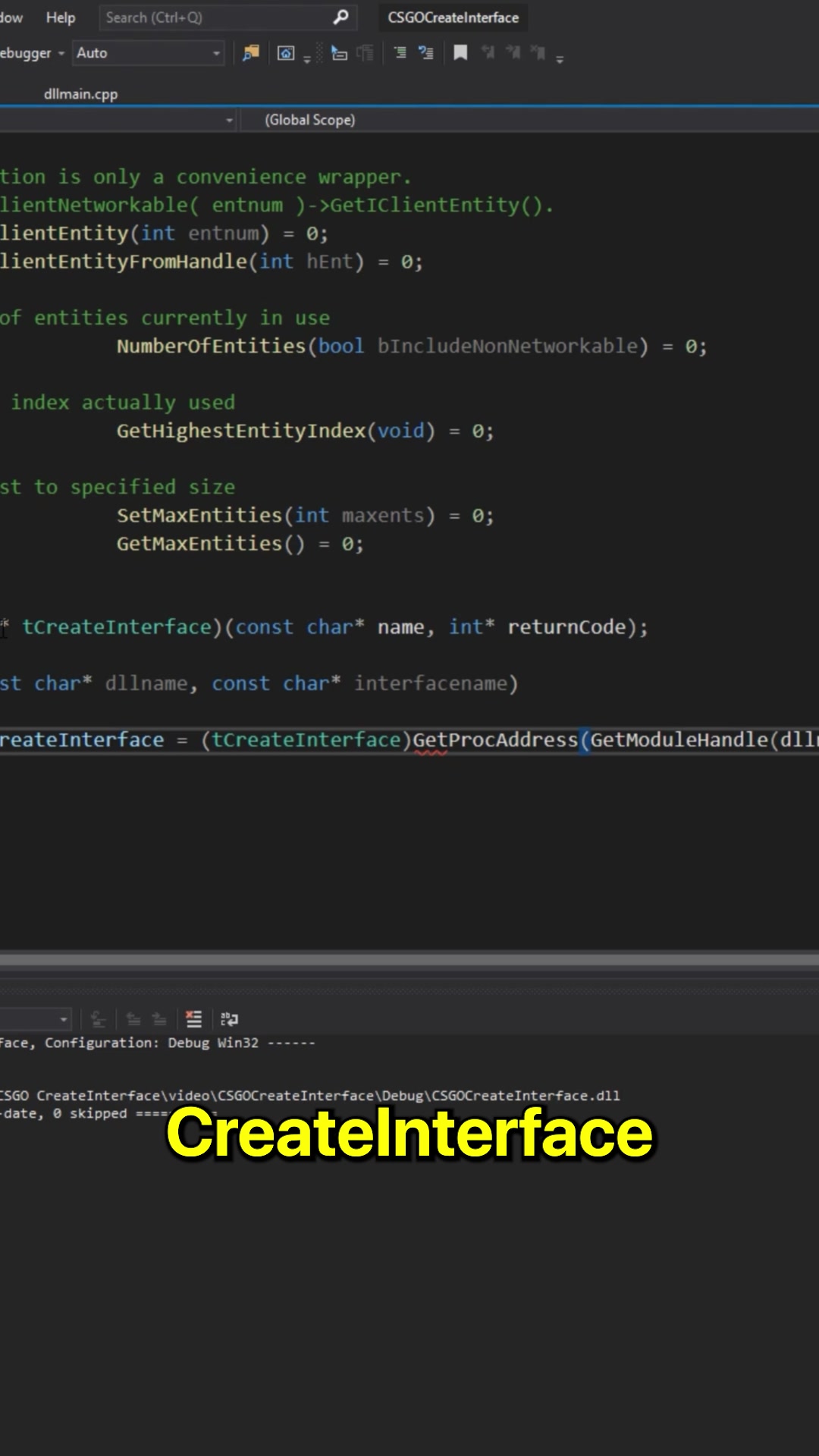Toggle word wrap in Output pane
The image size is (819, 1456).
click(229, 1019)
